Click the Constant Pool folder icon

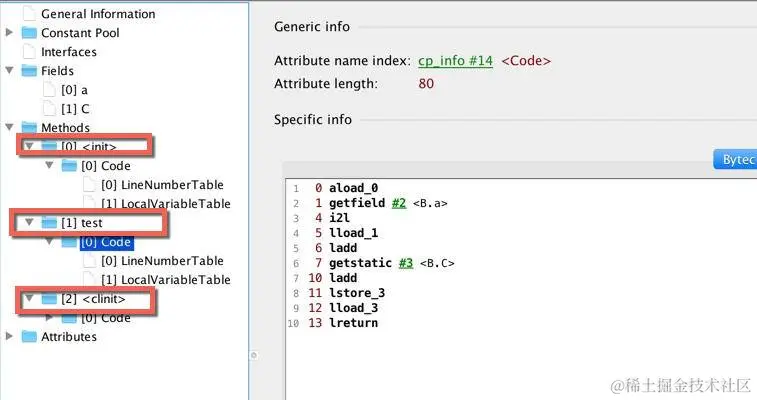click(29, 33)
